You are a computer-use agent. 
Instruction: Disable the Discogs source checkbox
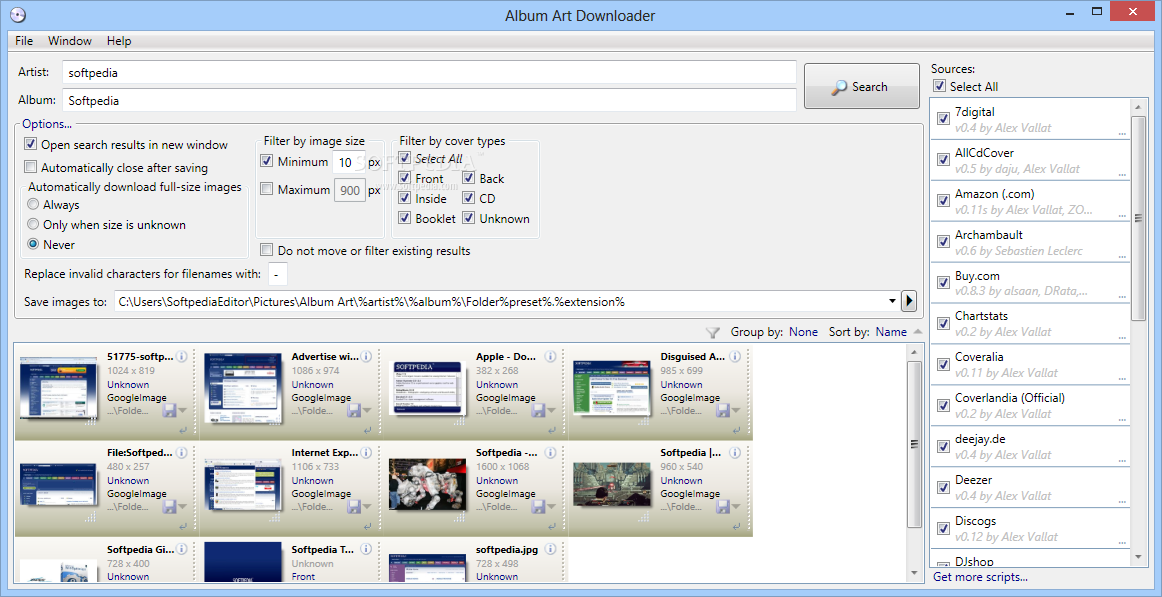(x=943, y=528)
